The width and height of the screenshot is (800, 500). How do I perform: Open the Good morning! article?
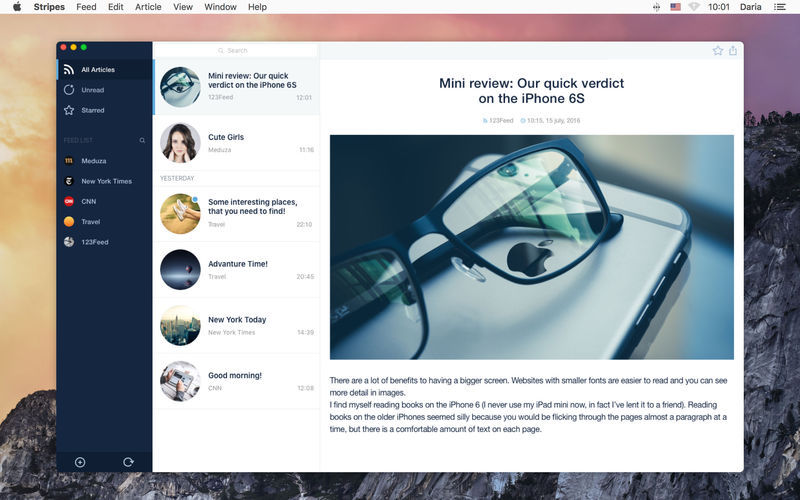[237, 381]
